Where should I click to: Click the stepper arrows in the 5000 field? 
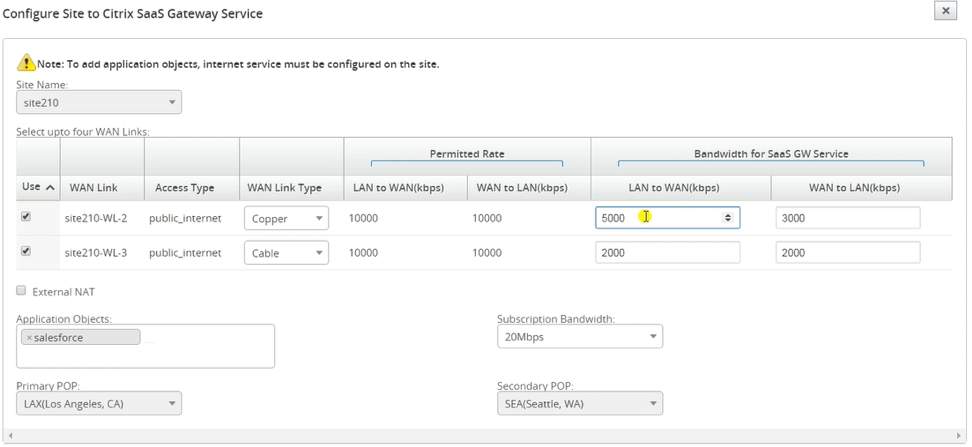click(728, 218)
